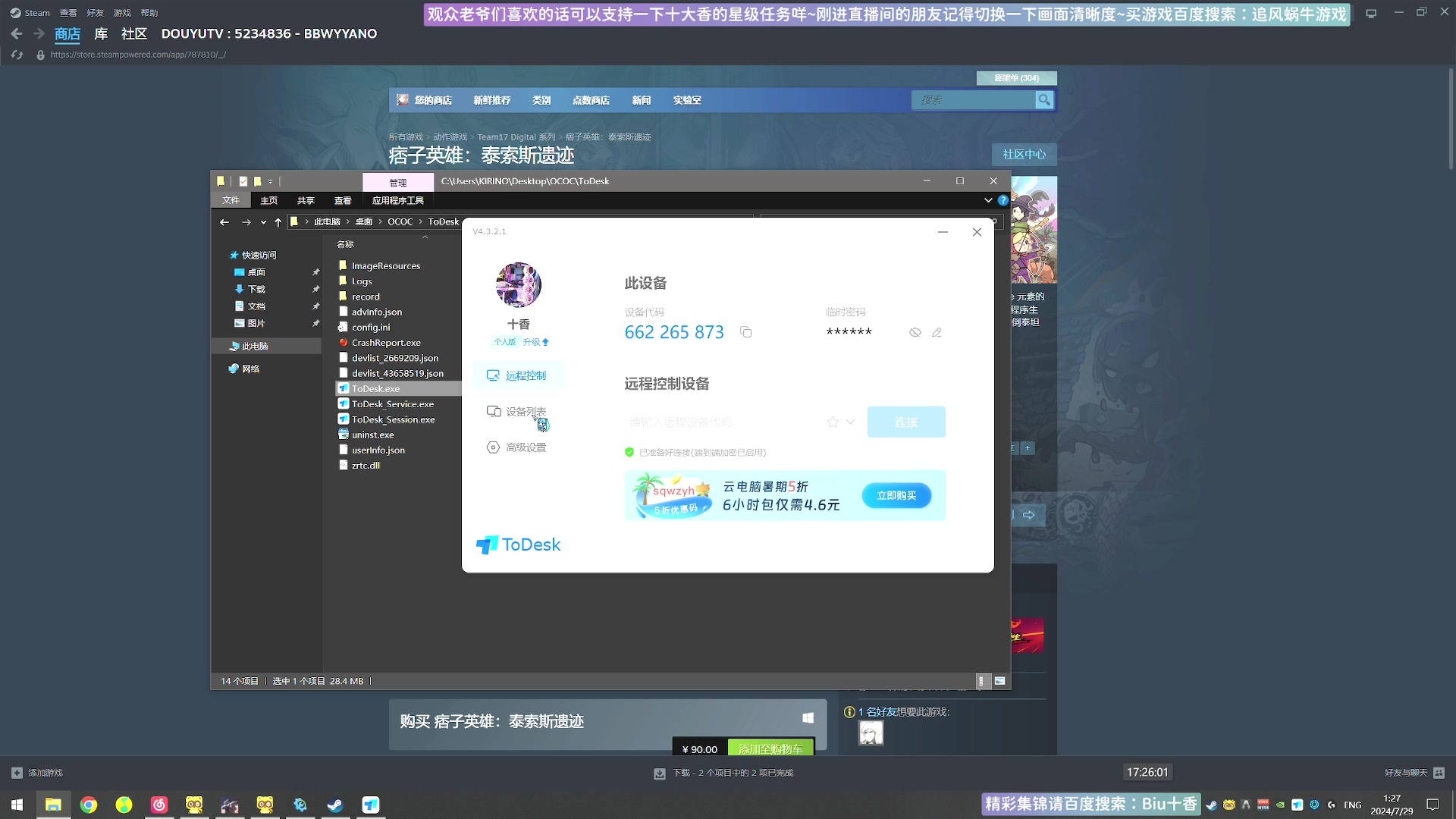Toggle temporary password visibility eye icon
The width and height of the screenshot is (1456, 819).
(x=915, y=332)
